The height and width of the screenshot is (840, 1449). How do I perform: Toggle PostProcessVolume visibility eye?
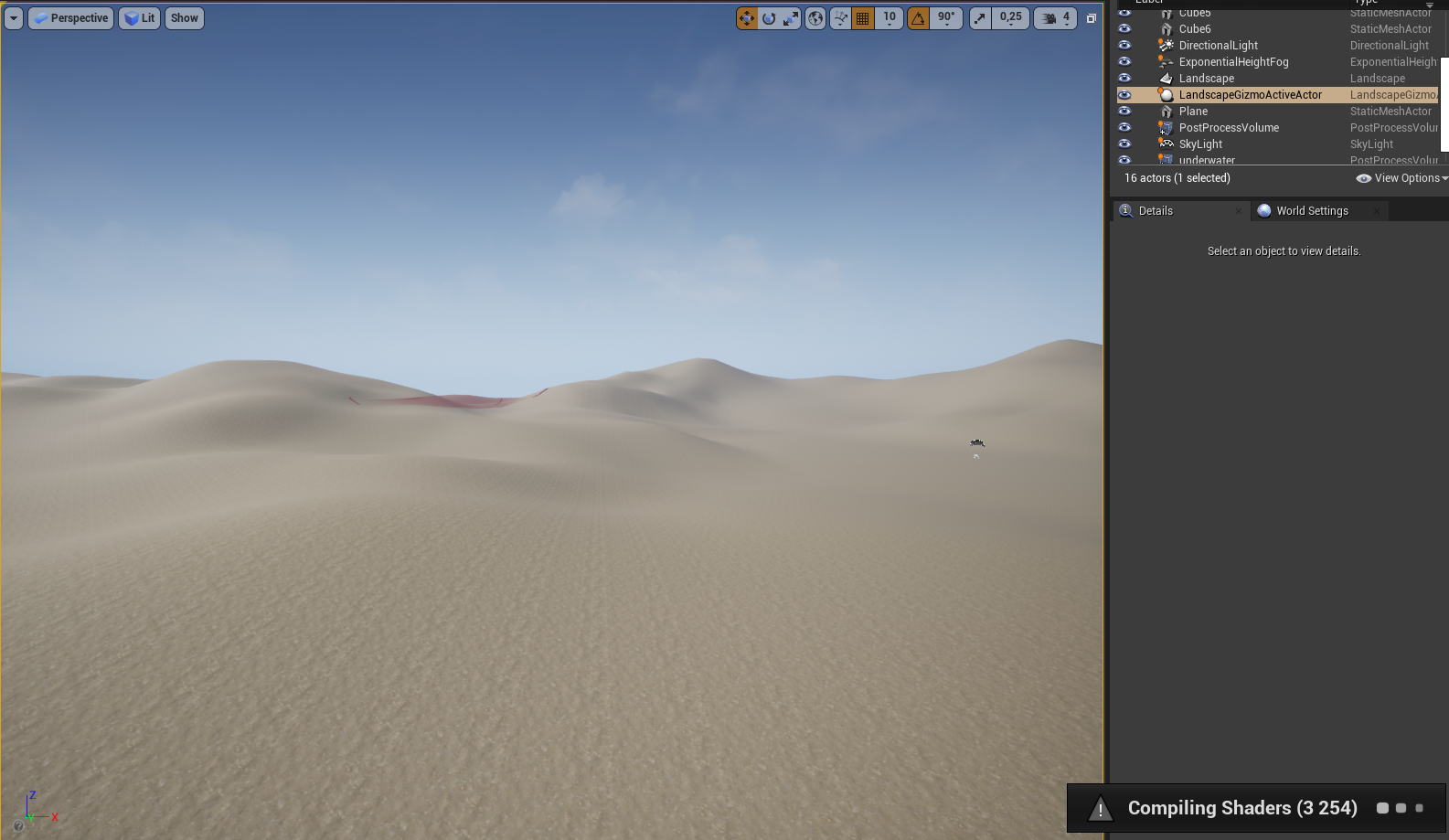(x=1124, y=128)
